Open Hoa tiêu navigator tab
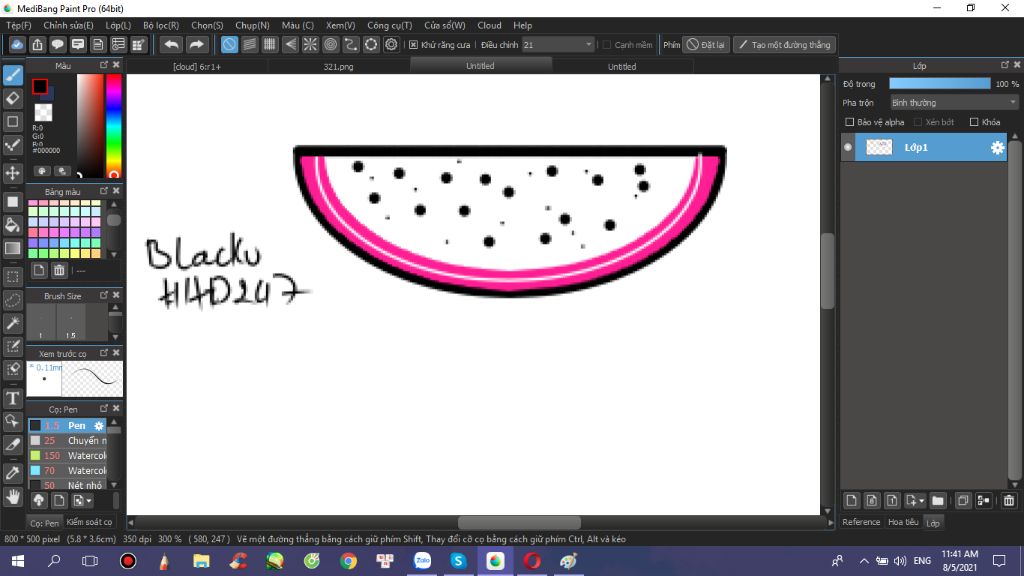 [903, 522]
